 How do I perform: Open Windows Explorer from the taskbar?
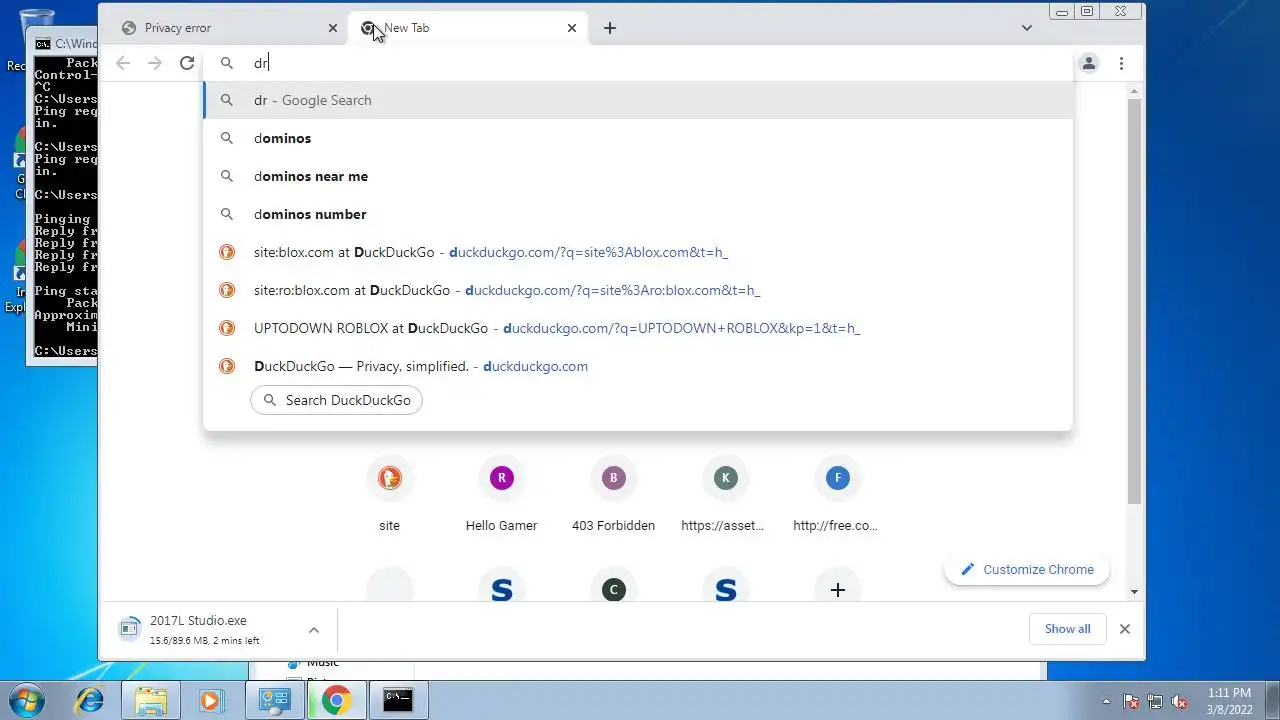pyautogui.click(x=150, y=700)
